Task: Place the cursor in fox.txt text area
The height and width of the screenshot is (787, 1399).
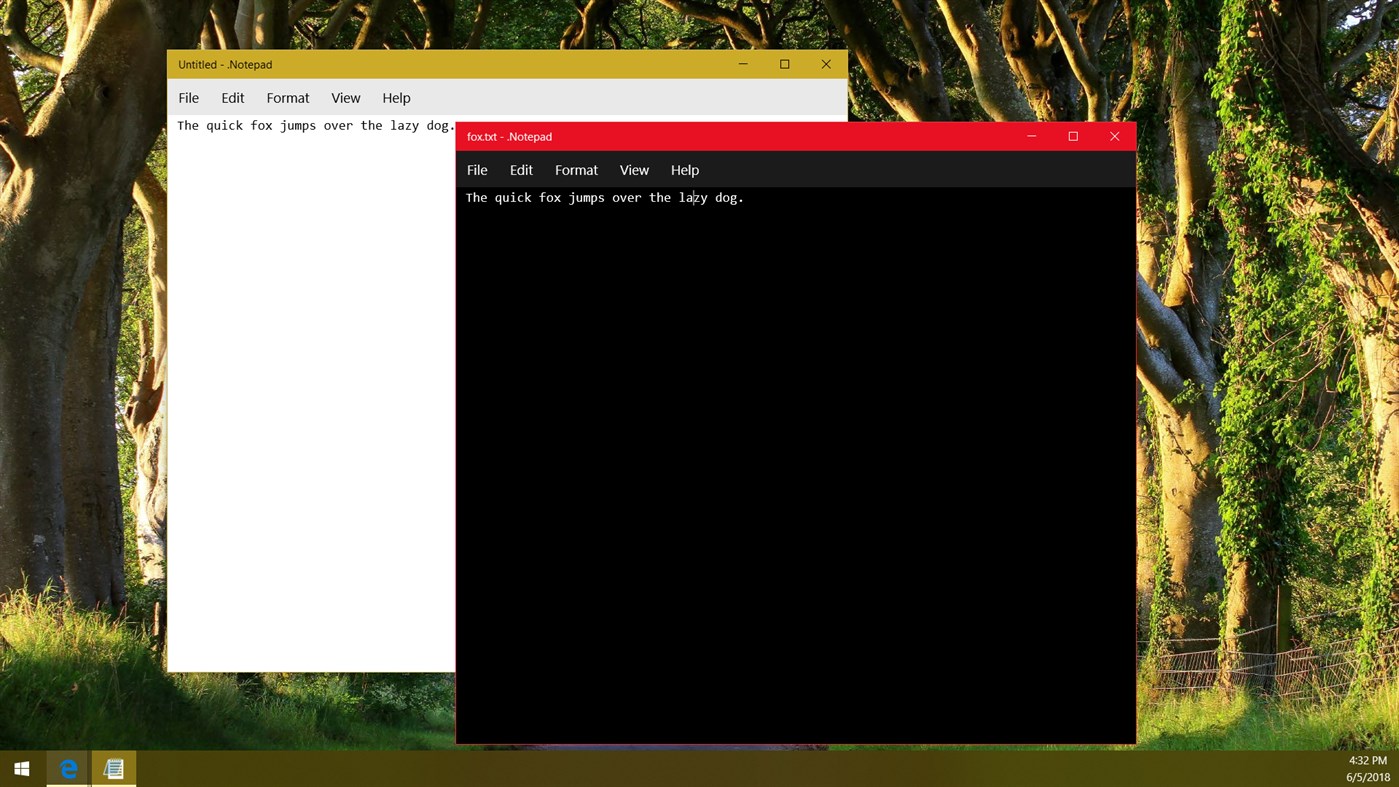Action: (790, 450)
